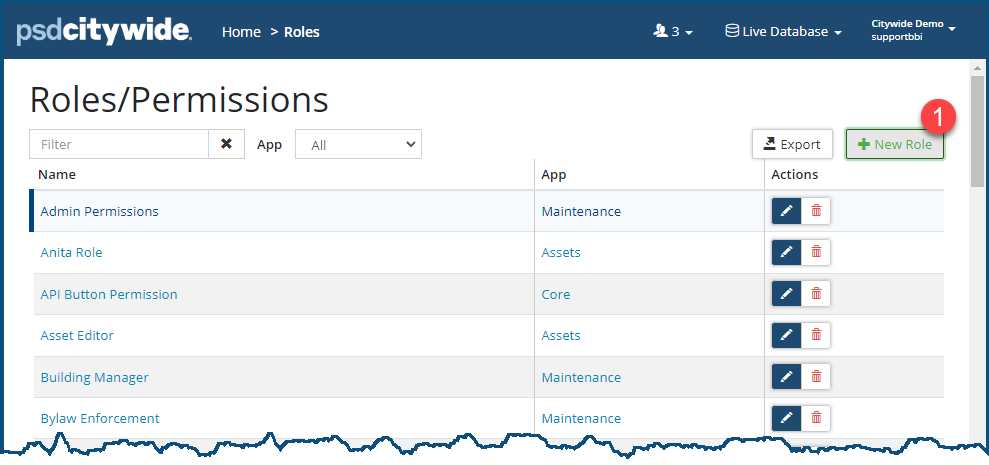Screen dimensions: 989x465
Task: Open the App filter dropdown
Action: pyautogui.click(x=358, y=145)
